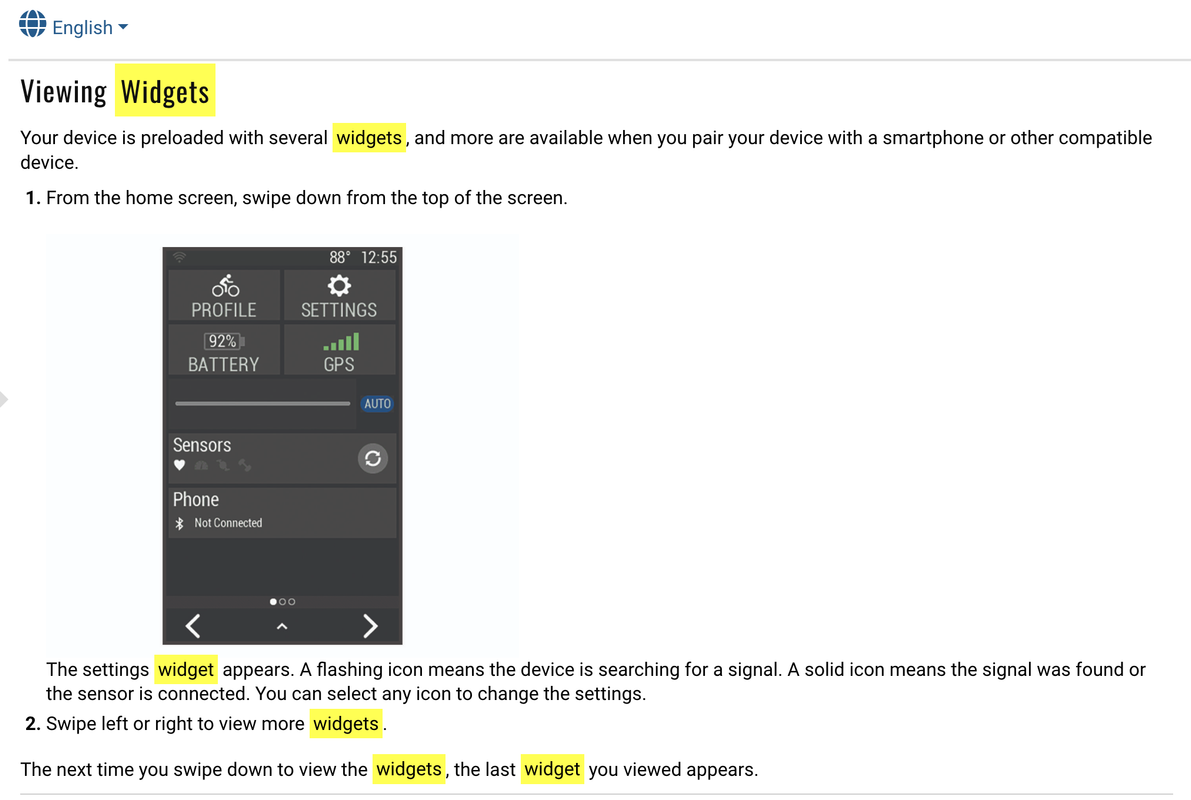The image size is (1191, 800).
Task: Click highlighted 'widgets' in step 2
Action: [346, 723]
